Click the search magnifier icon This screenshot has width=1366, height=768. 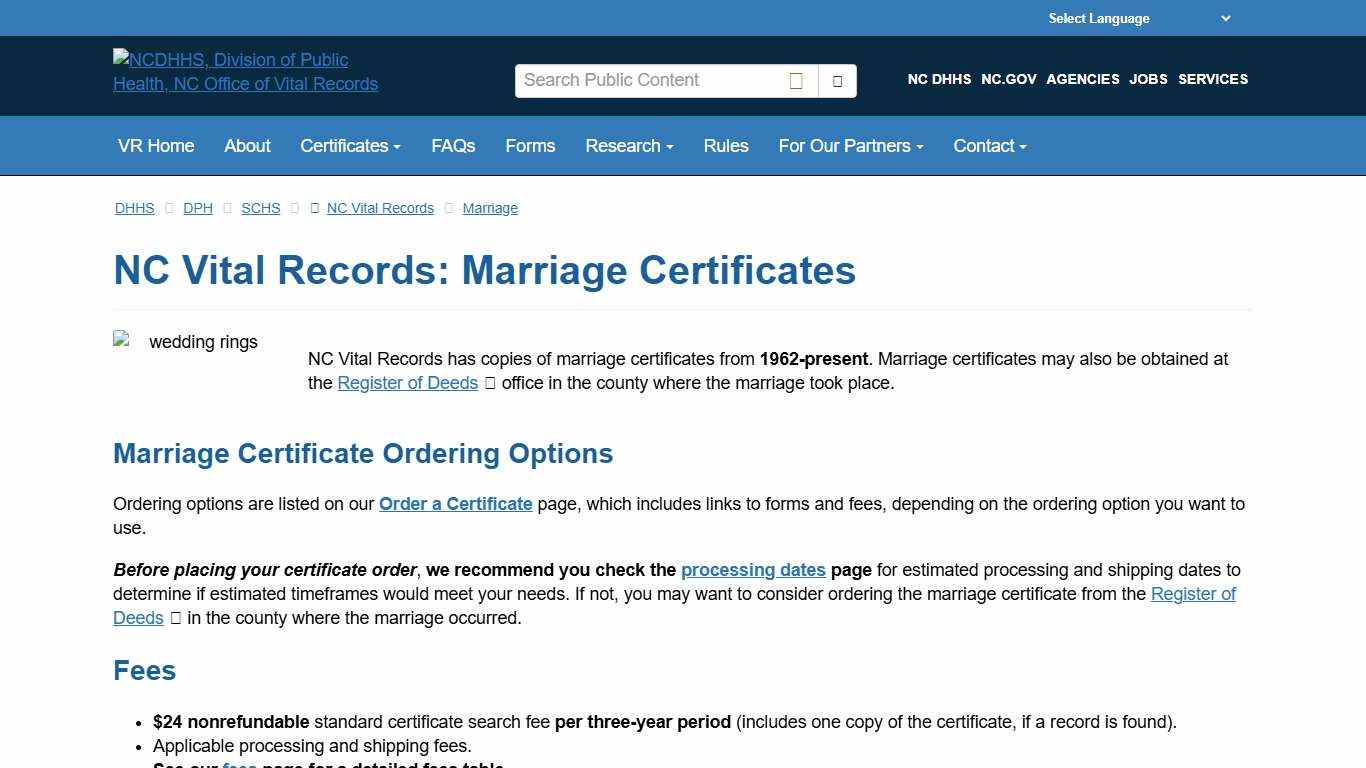[x=795, y=80]
